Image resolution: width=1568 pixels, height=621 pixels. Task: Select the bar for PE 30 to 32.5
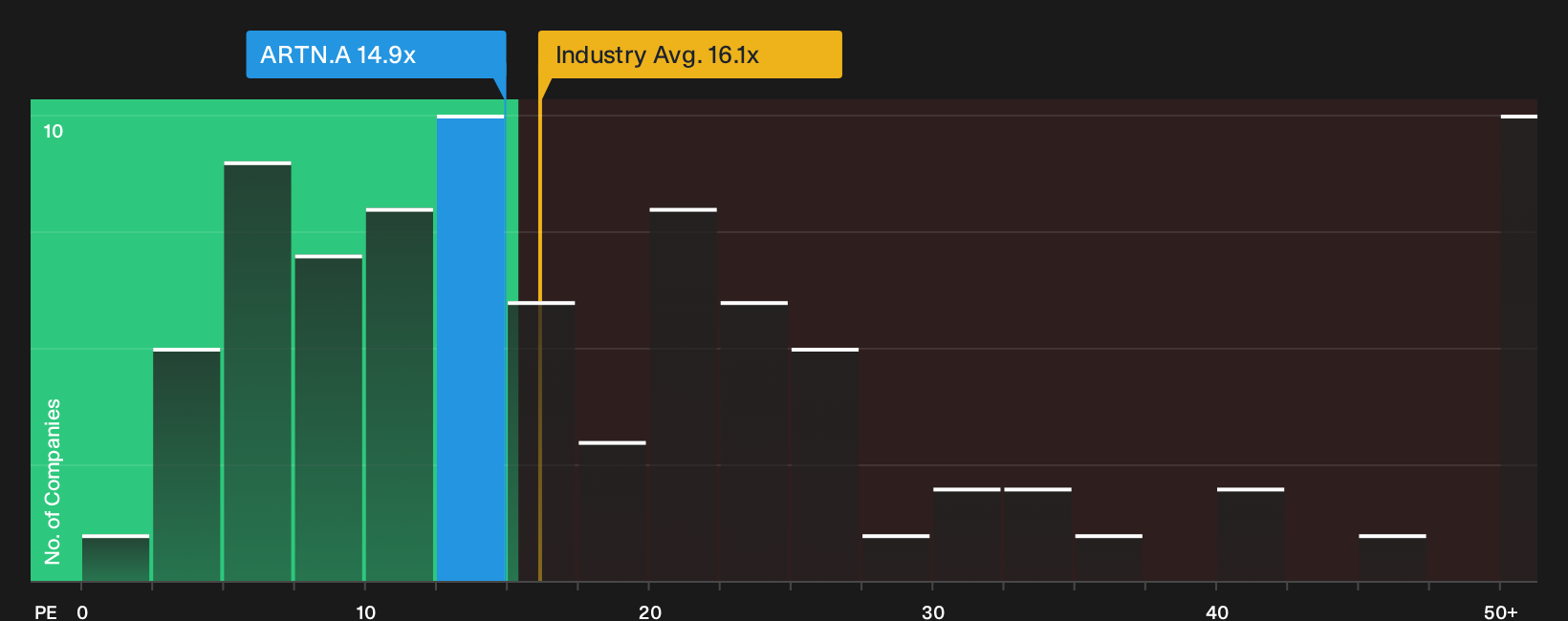967,535
